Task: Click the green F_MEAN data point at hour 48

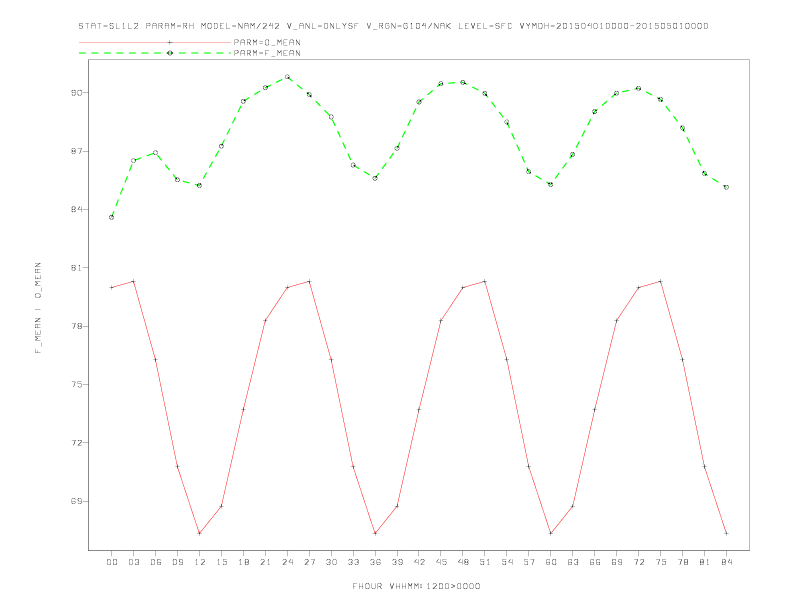Action: click(x=463, y=82)
